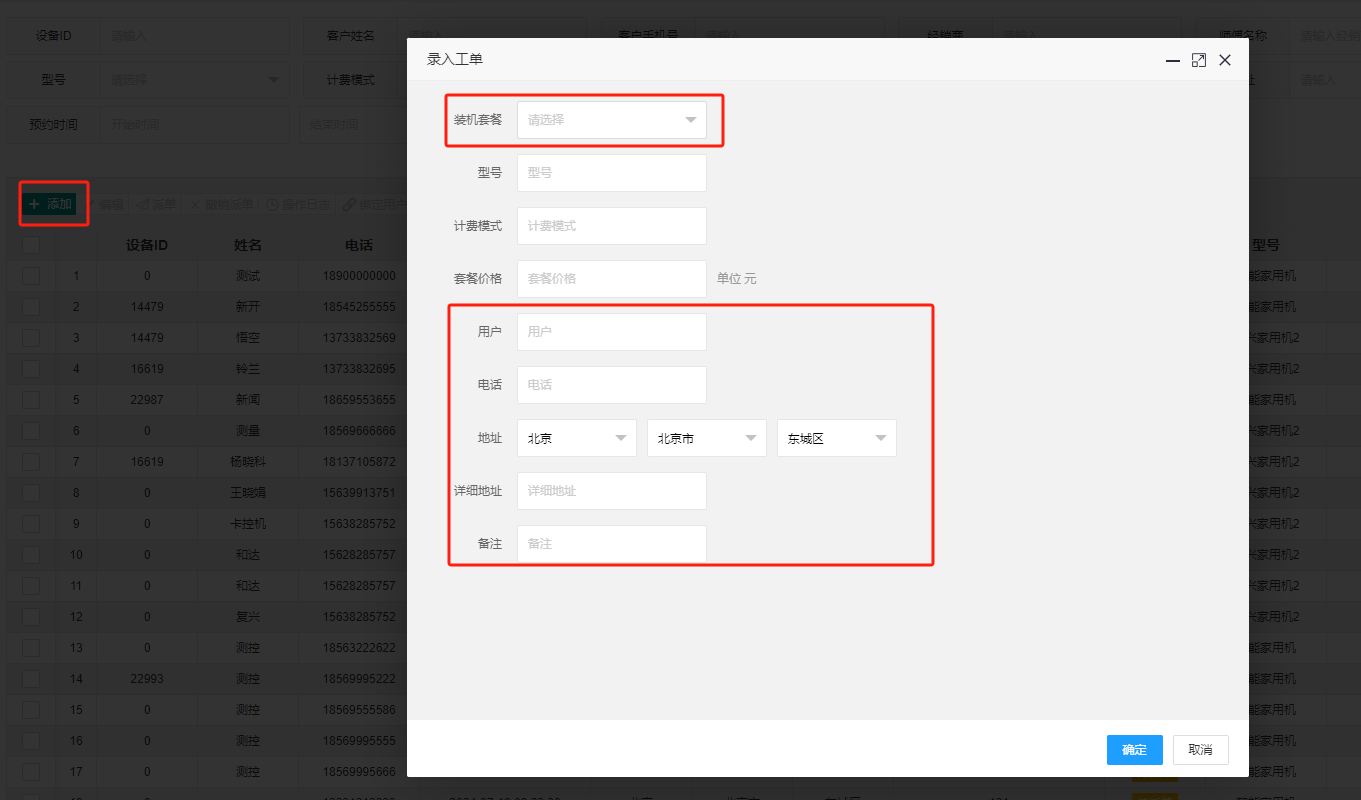The width and height of the screenshot is (1361, 800).
Task: Click the 电话 input field
Action: [612, 385]
